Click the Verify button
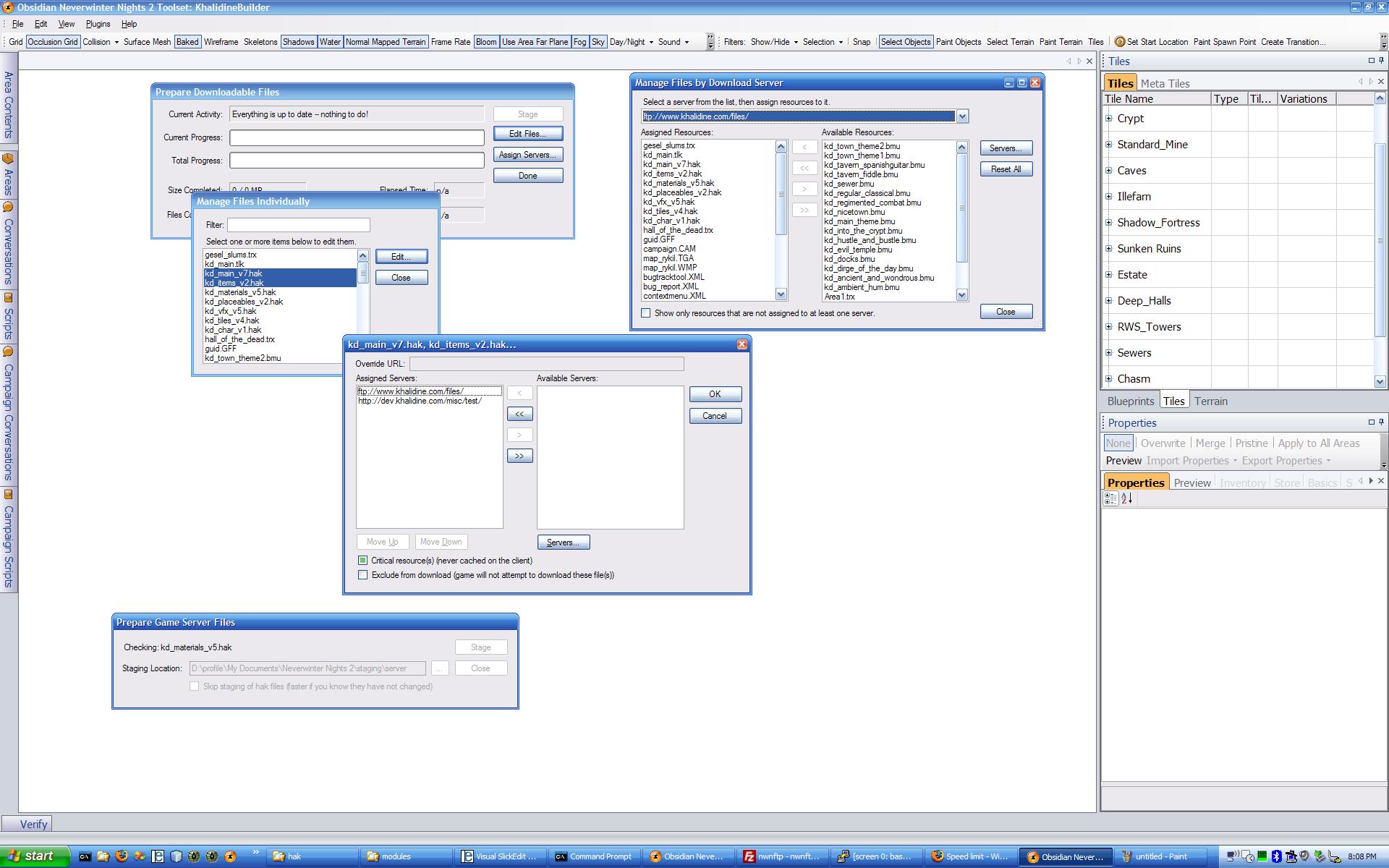Screen dimensions: 1389x868 (27, 824)
